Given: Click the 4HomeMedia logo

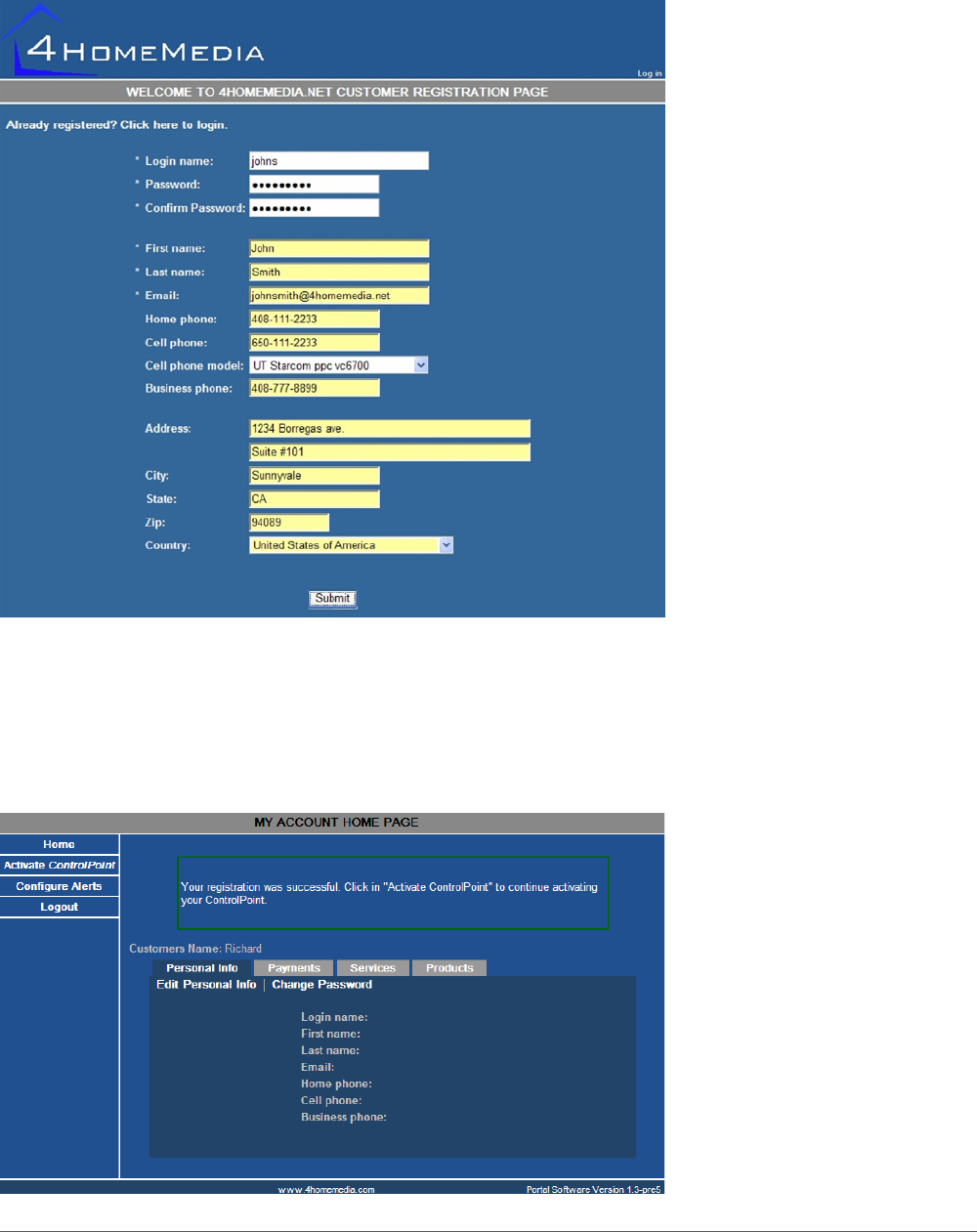Looking at the screenshot, I should pyautogui.click(x=134, y=41).
